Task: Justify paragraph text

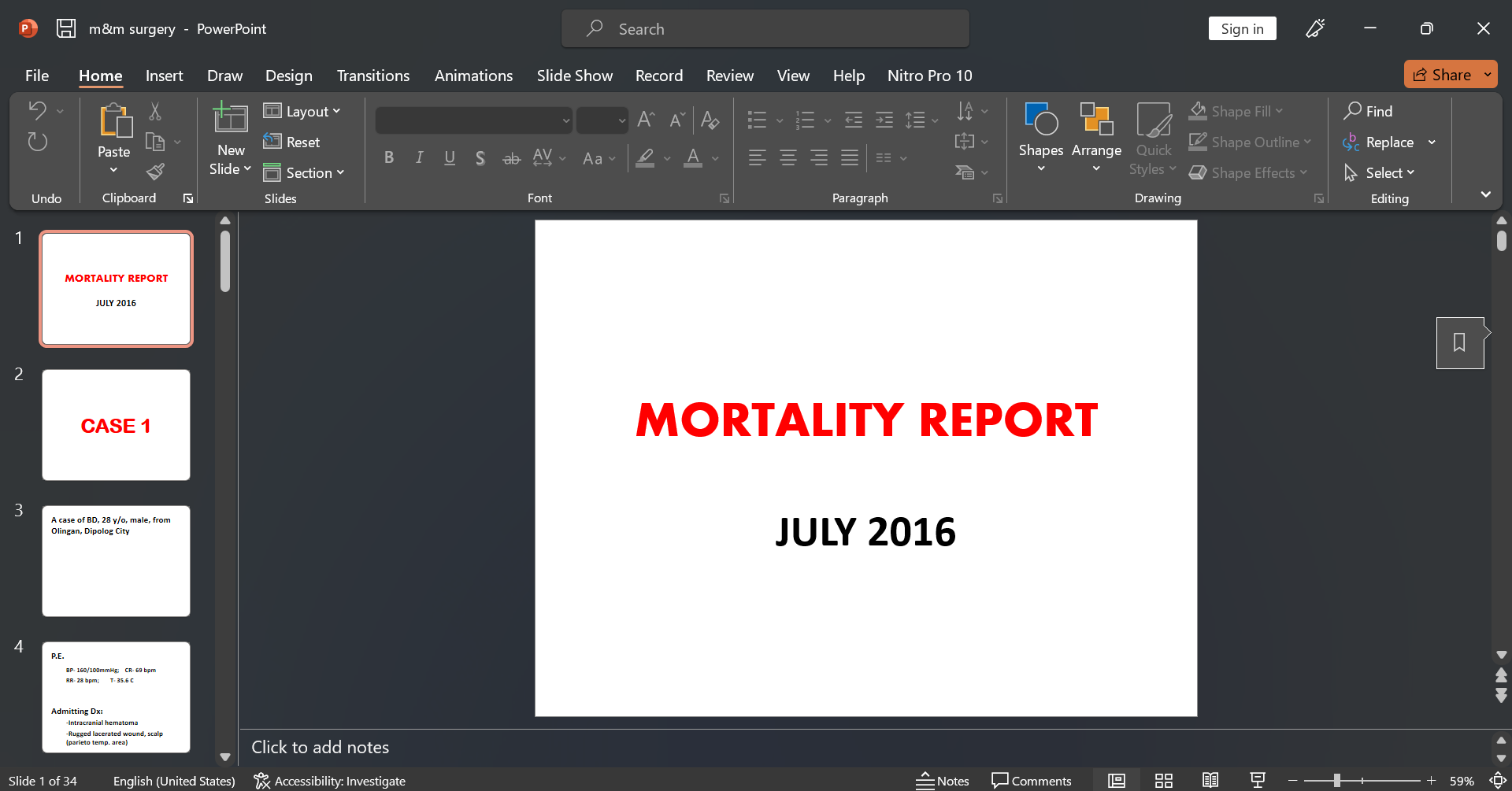Action: point(850,157)
